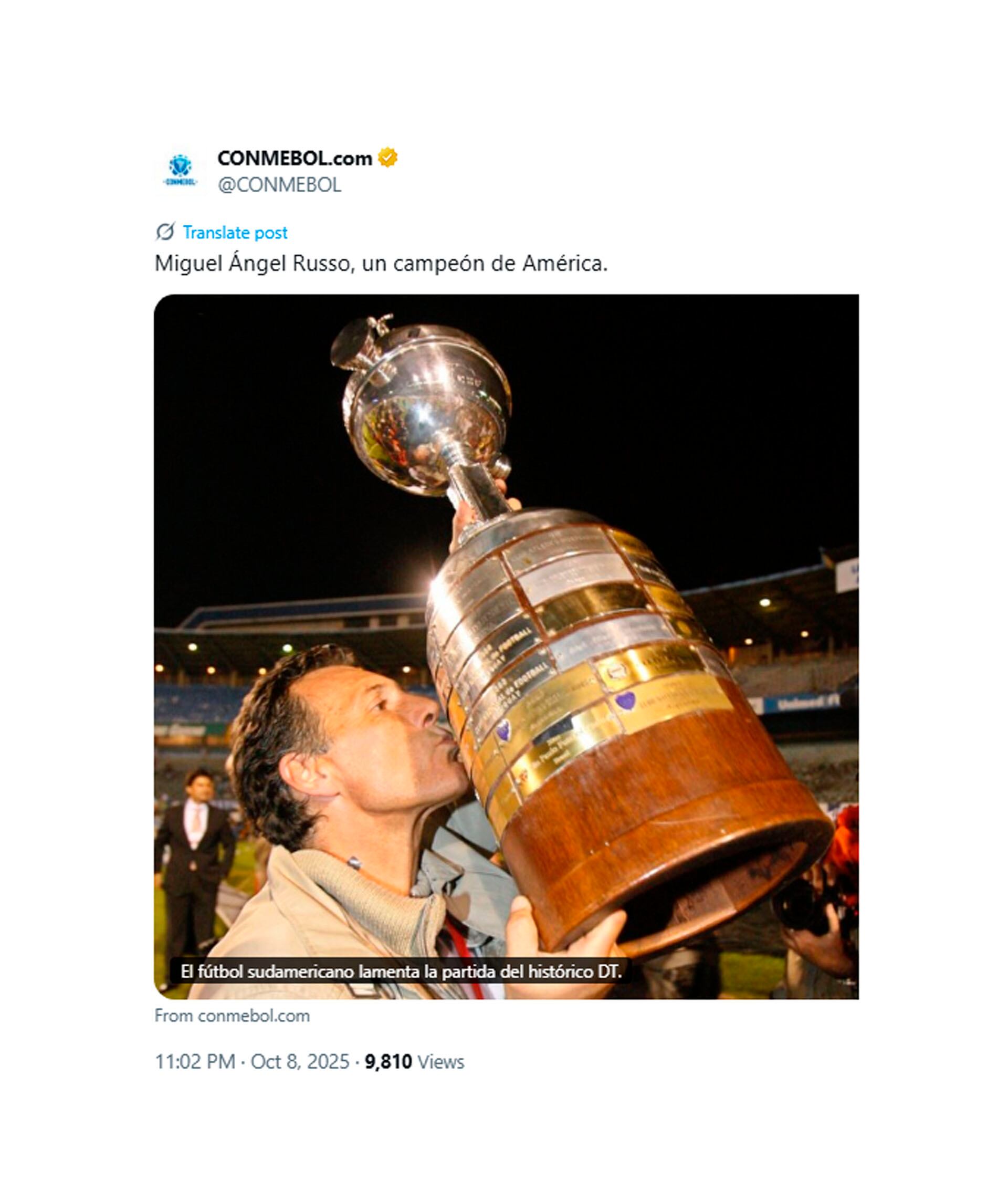Open the CONMEBOL.com display name
The image size is (1008, 1202).
[x=295, y=158]
